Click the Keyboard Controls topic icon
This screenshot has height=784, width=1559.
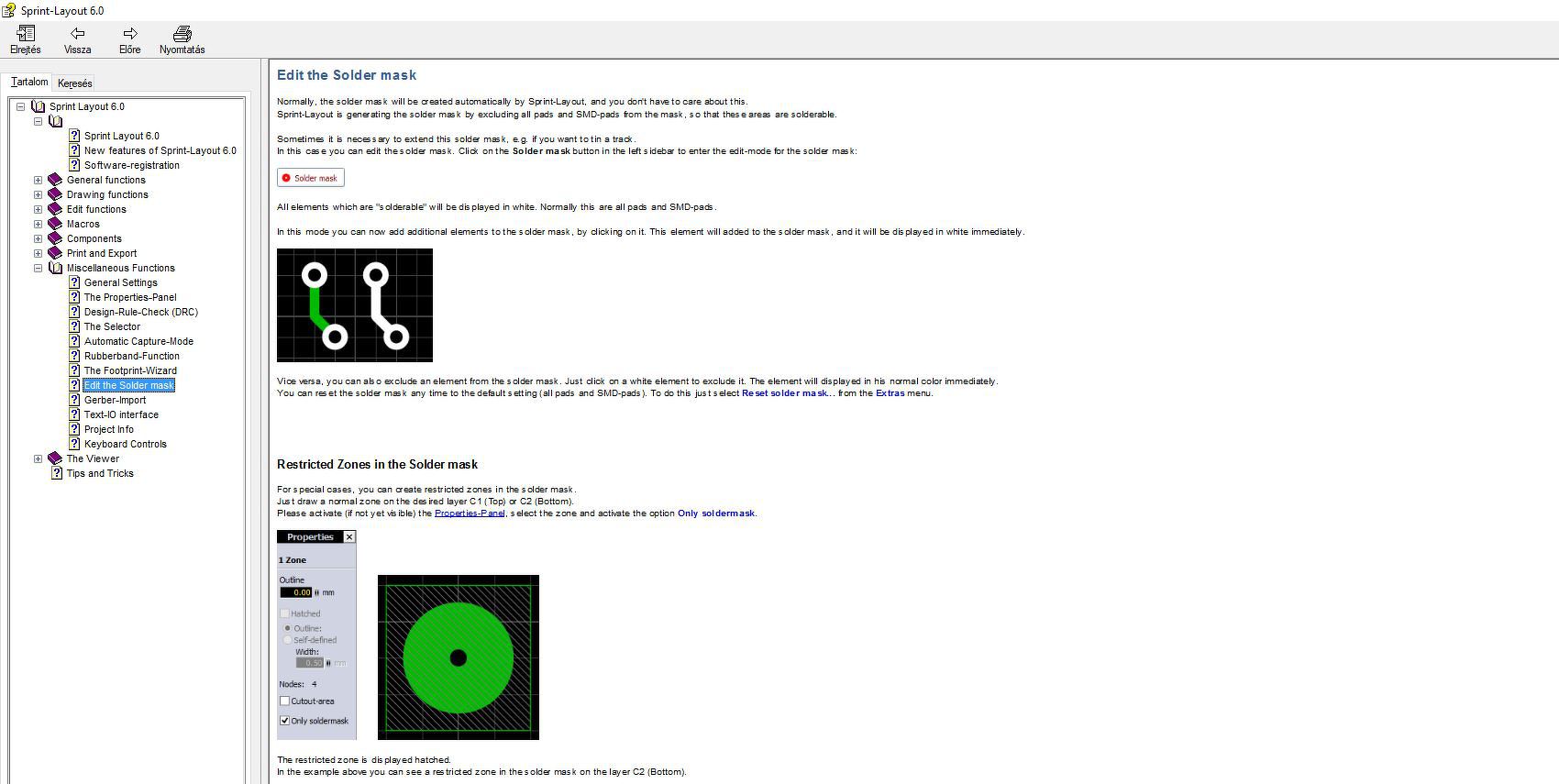click(x=74, y=444)
